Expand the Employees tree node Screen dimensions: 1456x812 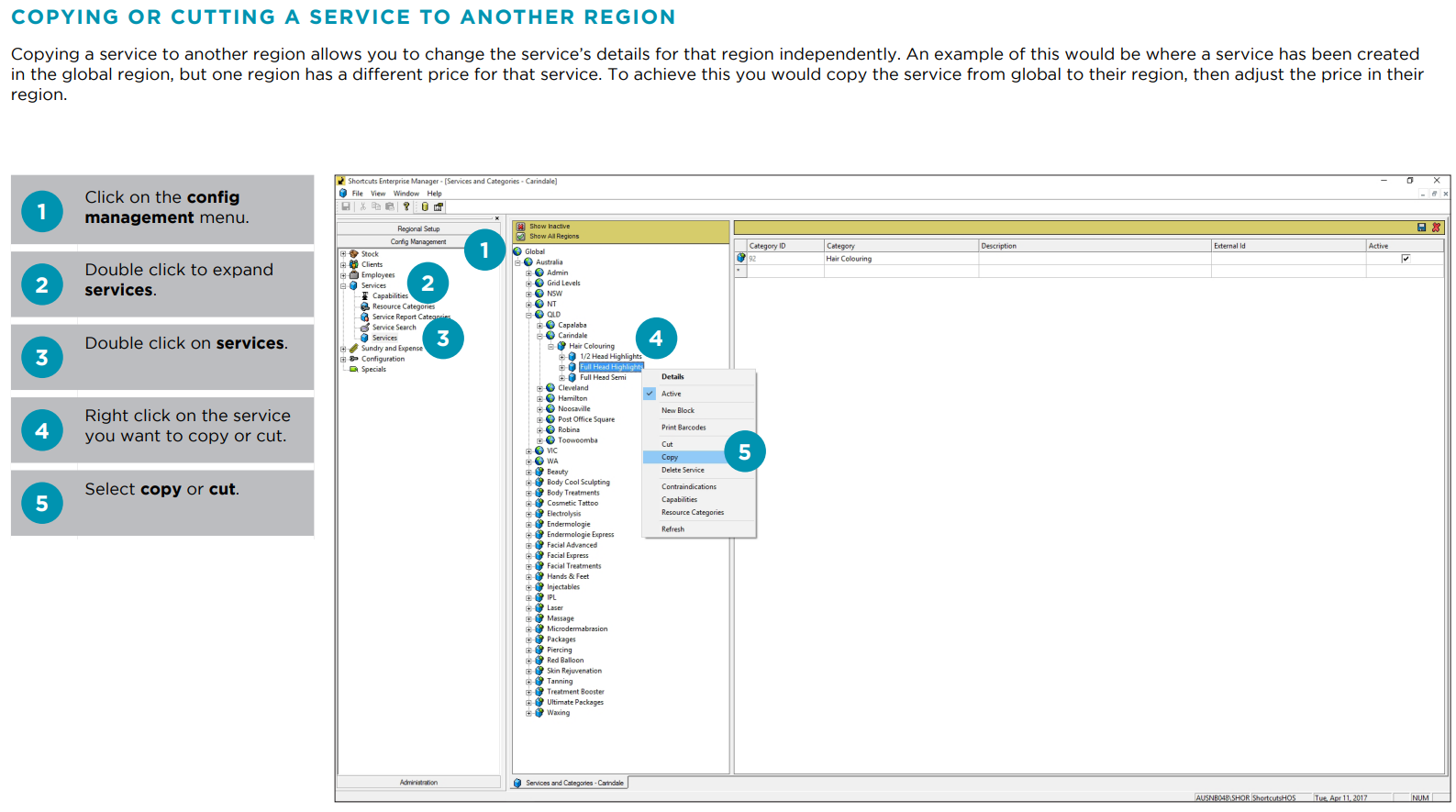click(343, 275)
